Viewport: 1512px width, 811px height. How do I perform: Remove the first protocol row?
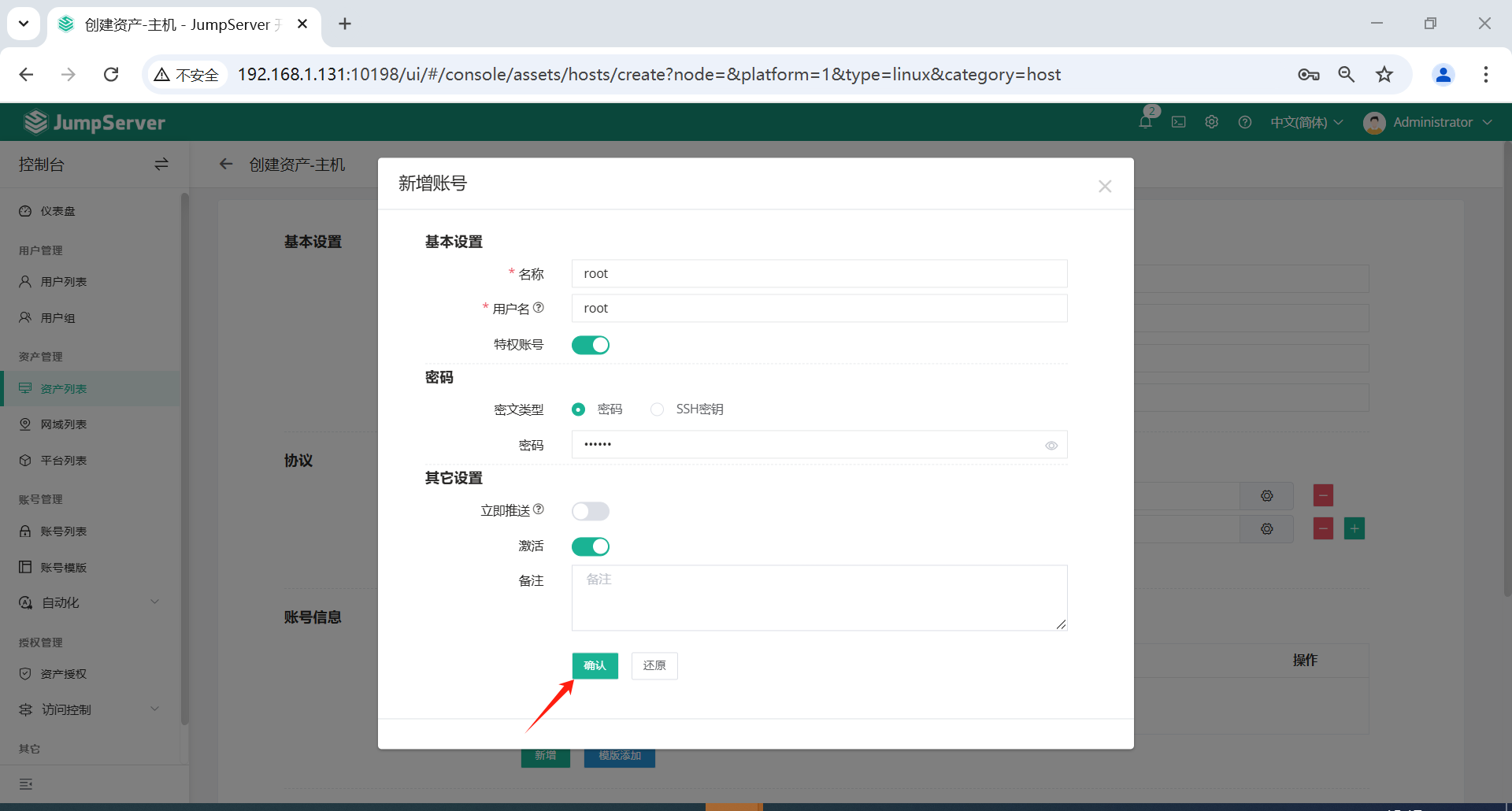1323,496
